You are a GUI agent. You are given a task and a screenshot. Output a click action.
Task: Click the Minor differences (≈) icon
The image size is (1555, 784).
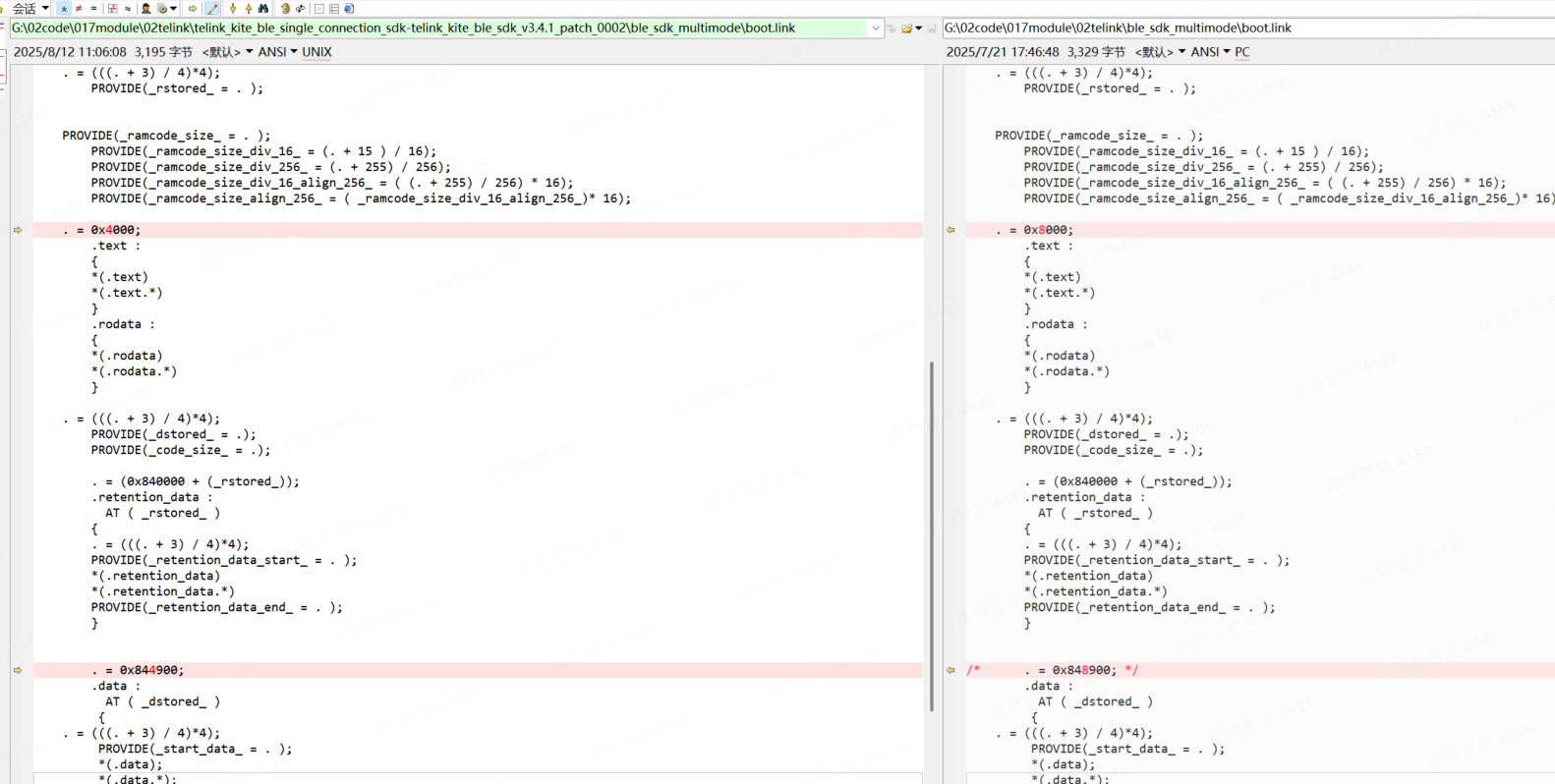(128, 8)
